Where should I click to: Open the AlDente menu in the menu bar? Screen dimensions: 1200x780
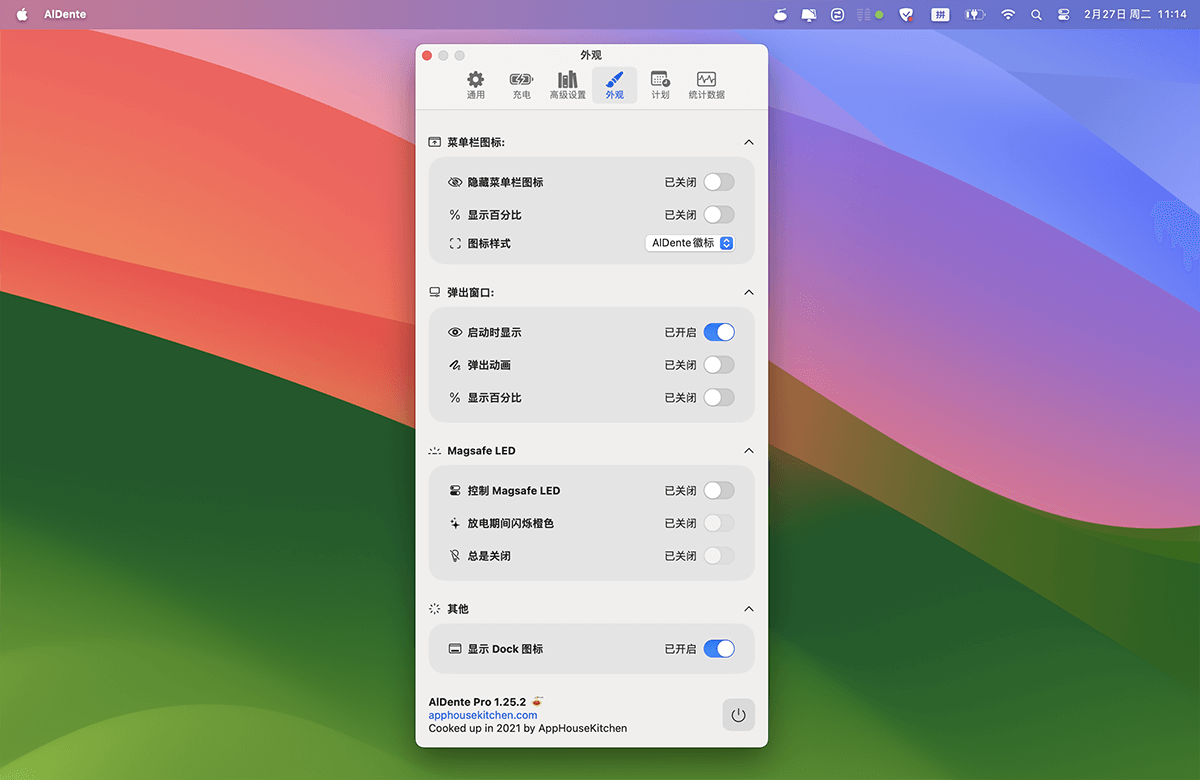[65, 15]
